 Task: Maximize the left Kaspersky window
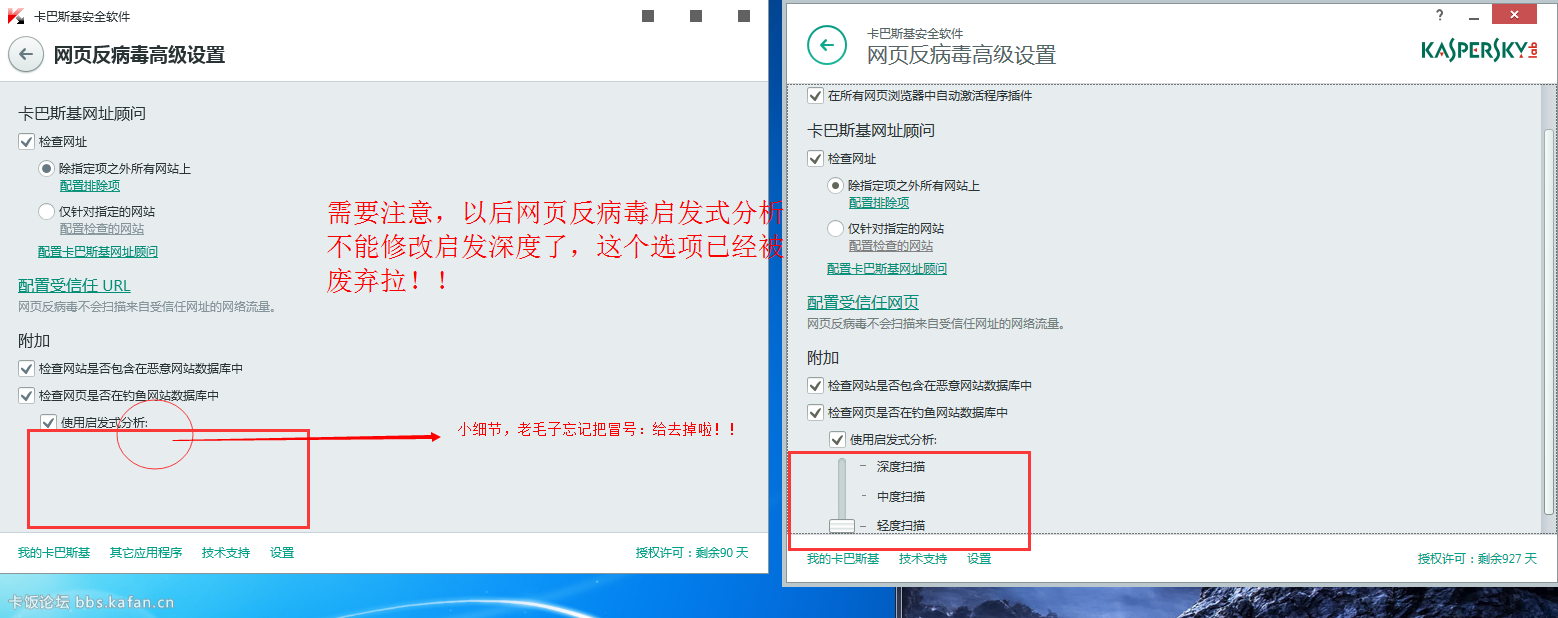coord(696,16)
